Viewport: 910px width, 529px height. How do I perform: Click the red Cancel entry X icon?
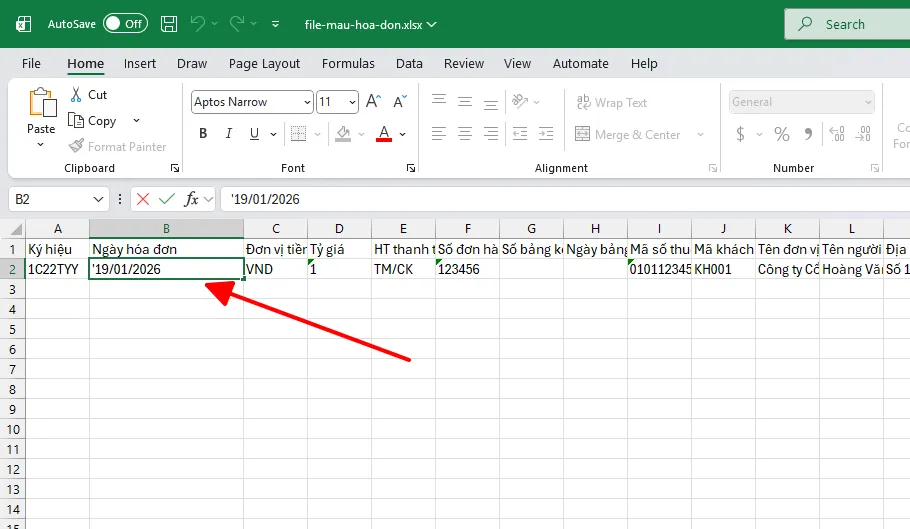(143, 200)
